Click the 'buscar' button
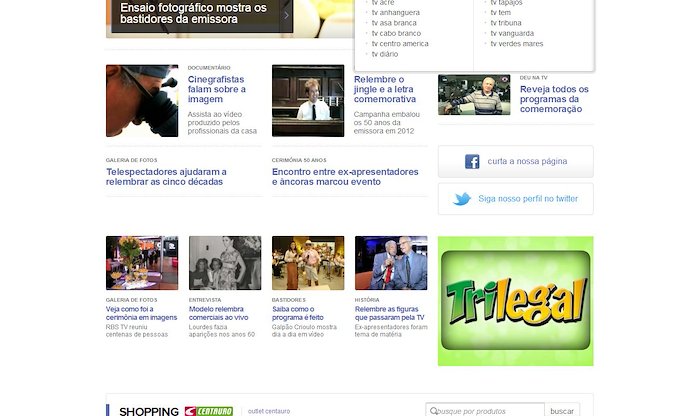Viewport: 700px width, 416px height. pyautogui.click(x=562, y=411)
